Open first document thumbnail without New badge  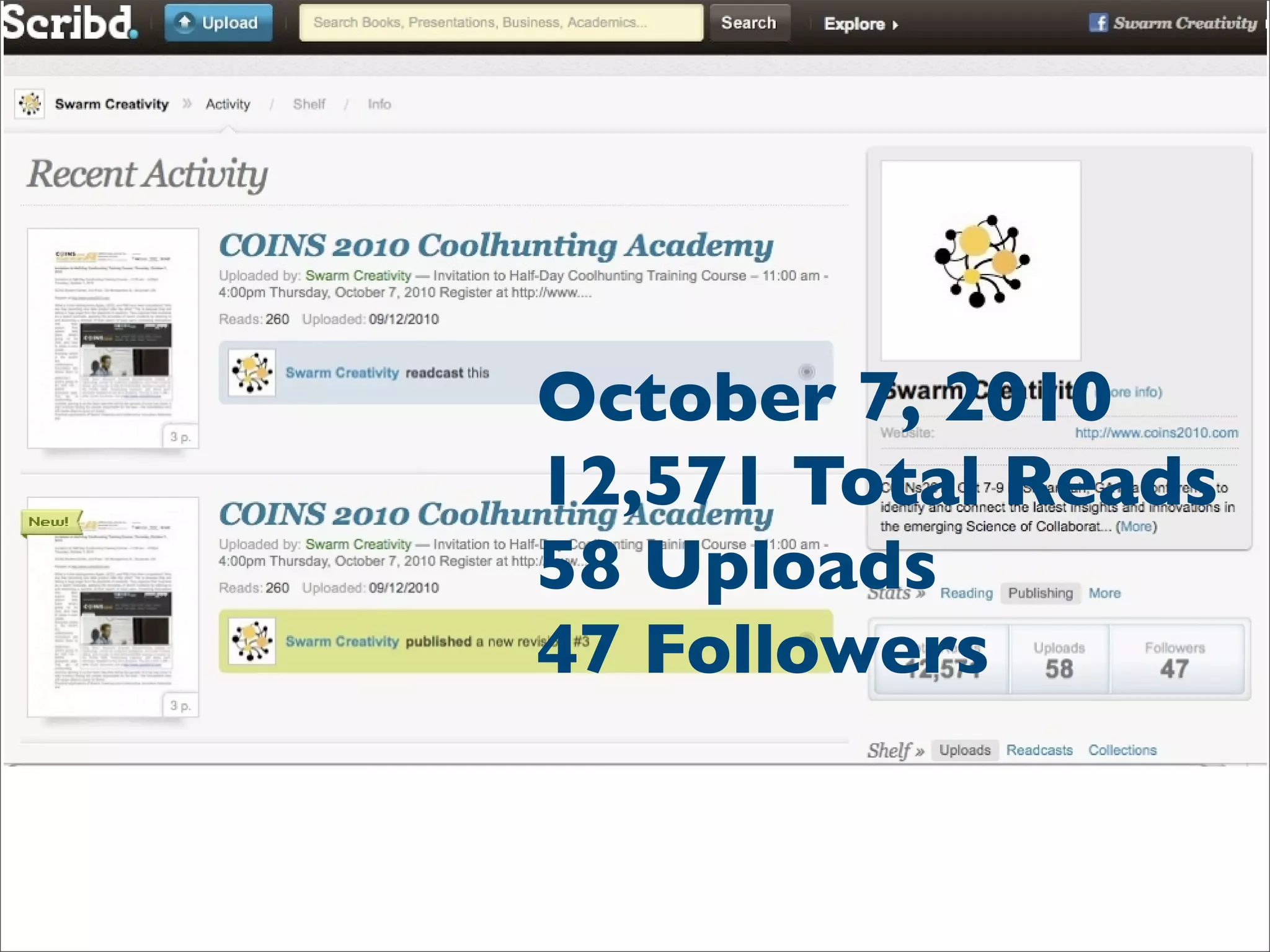(x=113, y=338)
